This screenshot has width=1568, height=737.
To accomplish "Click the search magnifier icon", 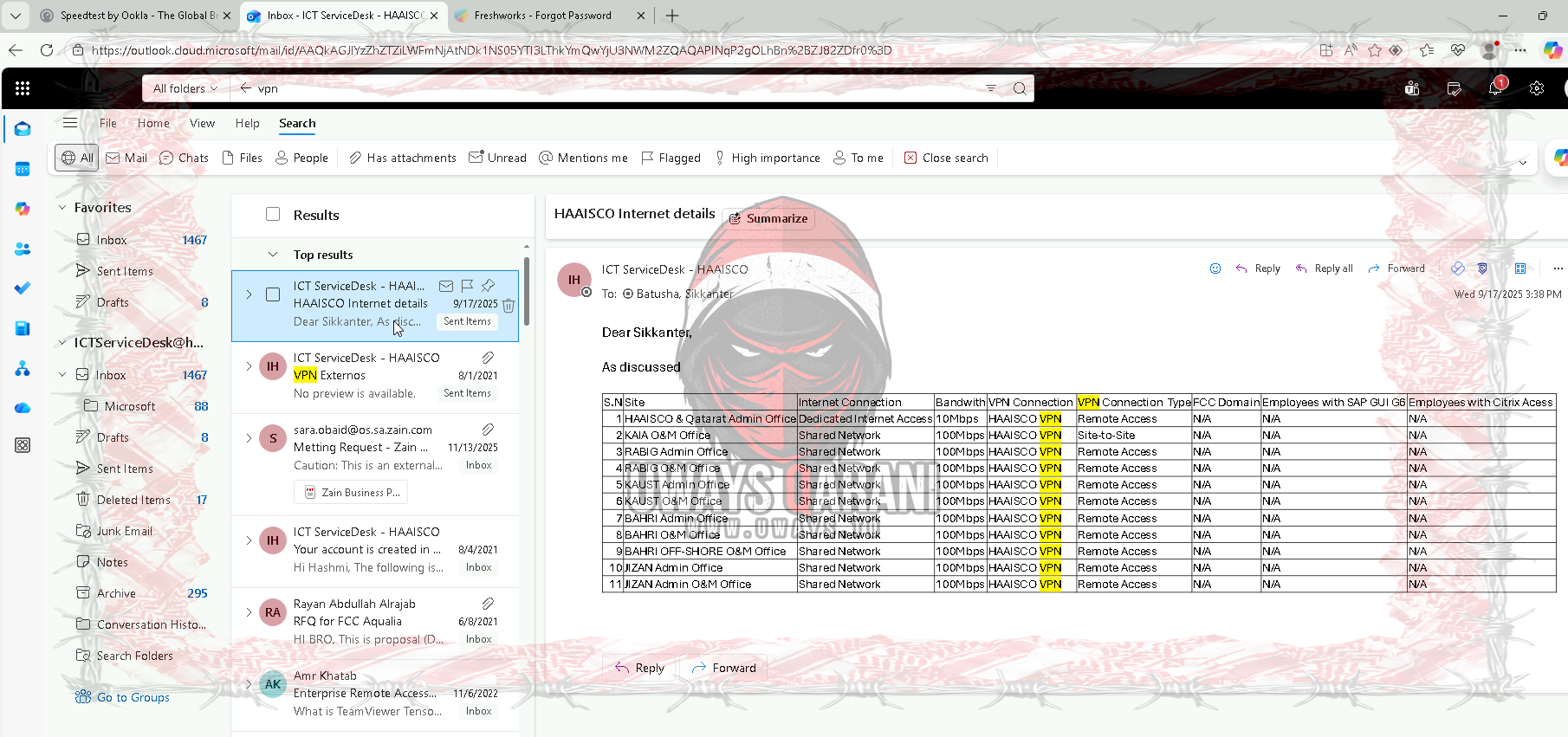I will point(1020,88).
